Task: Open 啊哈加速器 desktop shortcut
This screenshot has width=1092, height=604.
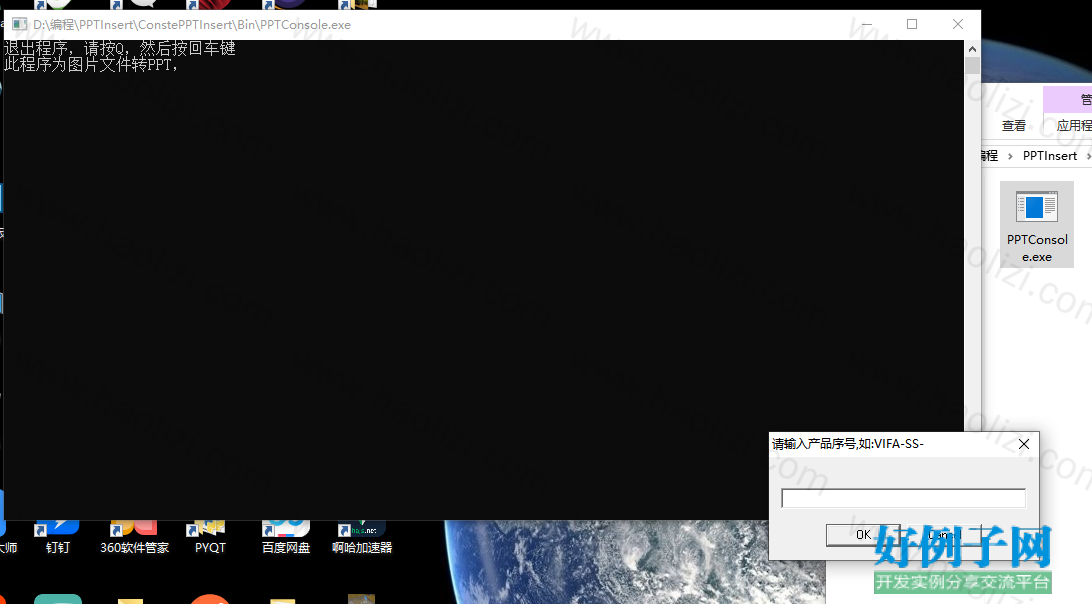Action: pos(362,537)
